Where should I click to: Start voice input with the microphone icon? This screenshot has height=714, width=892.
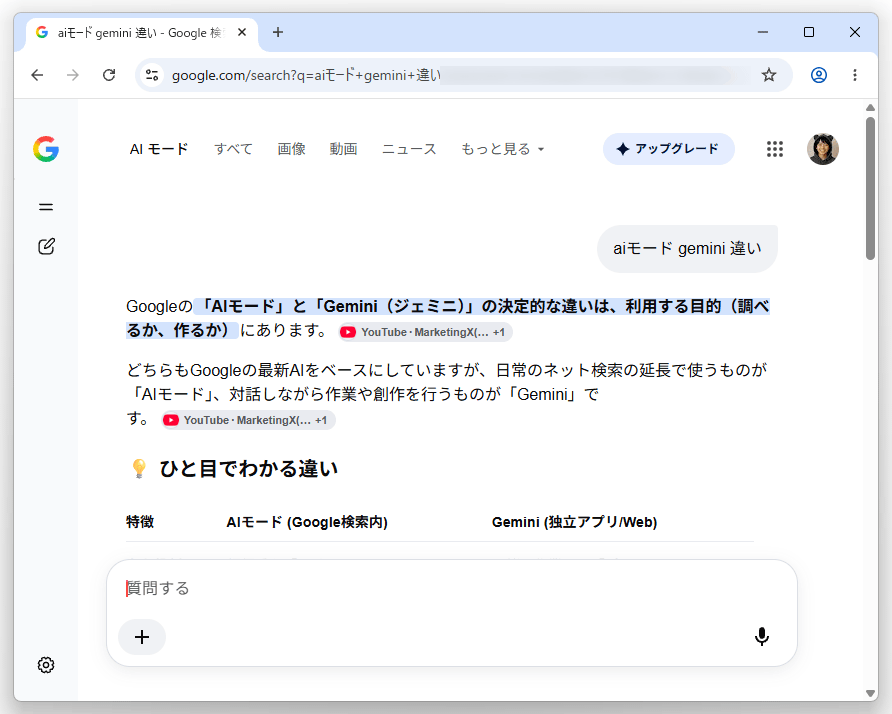coord(762,637)
